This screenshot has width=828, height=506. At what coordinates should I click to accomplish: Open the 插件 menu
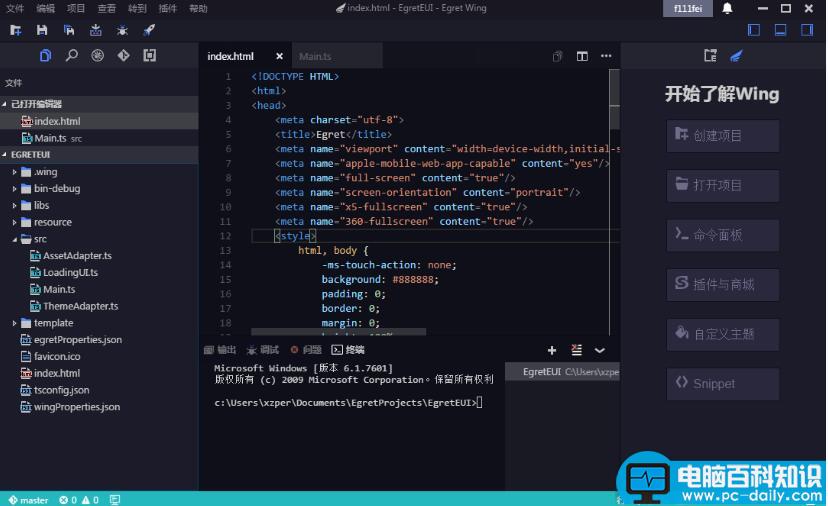pyautogui.click(x=167, y=8)
